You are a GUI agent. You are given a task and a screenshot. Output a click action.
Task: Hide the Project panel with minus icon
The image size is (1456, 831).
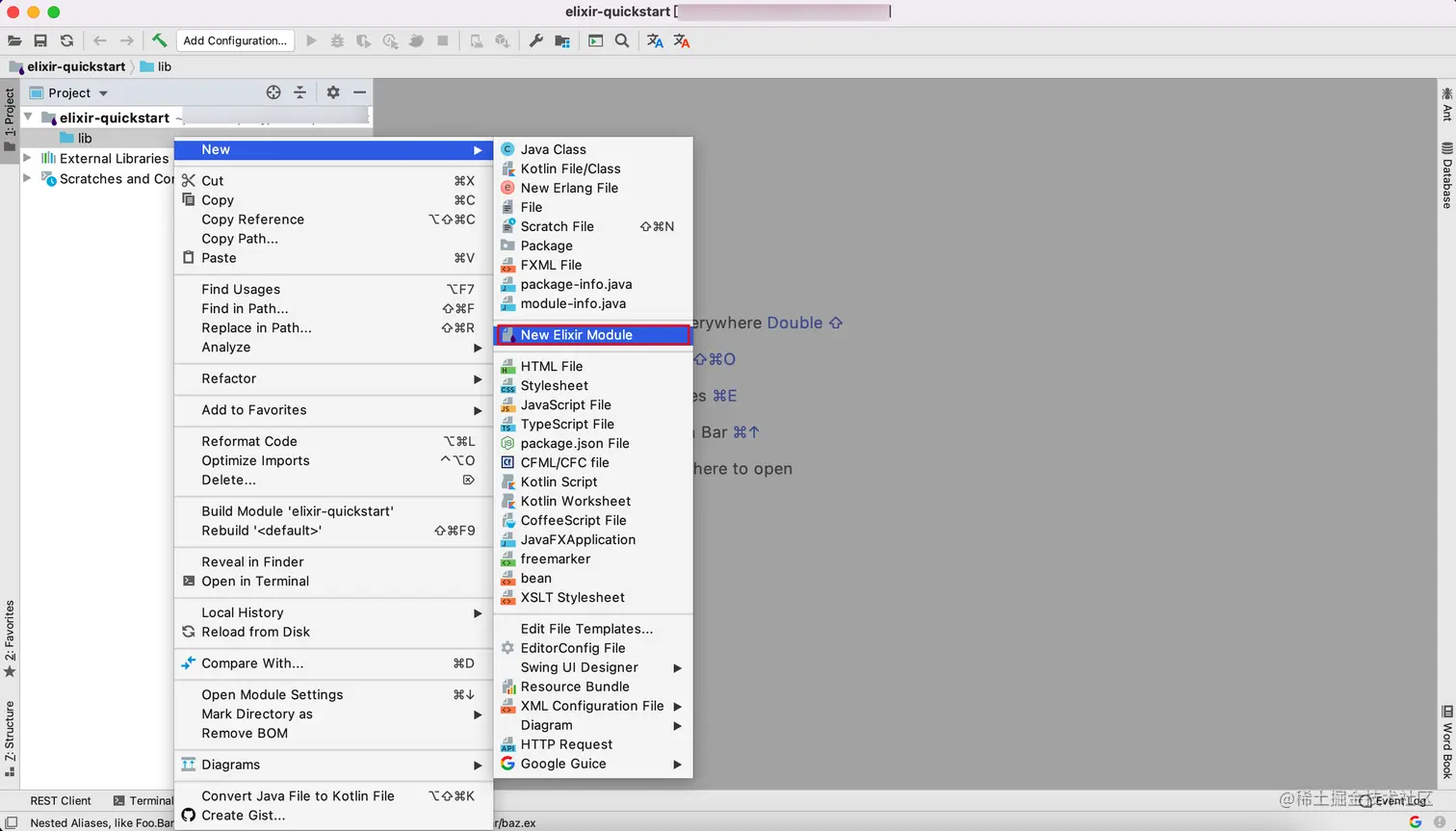359,92
